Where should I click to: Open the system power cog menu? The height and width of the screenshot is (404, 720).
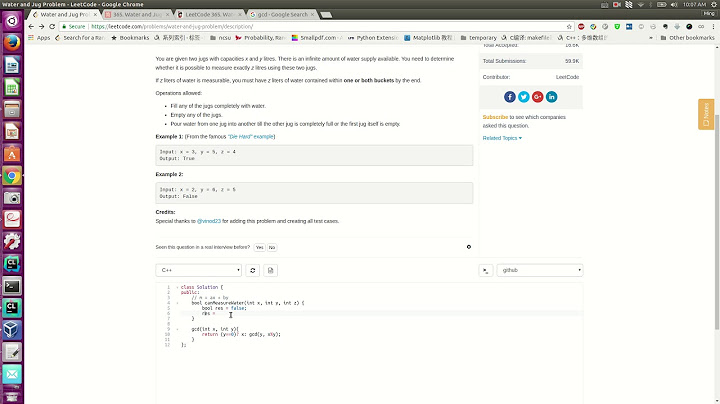(714, 4)
